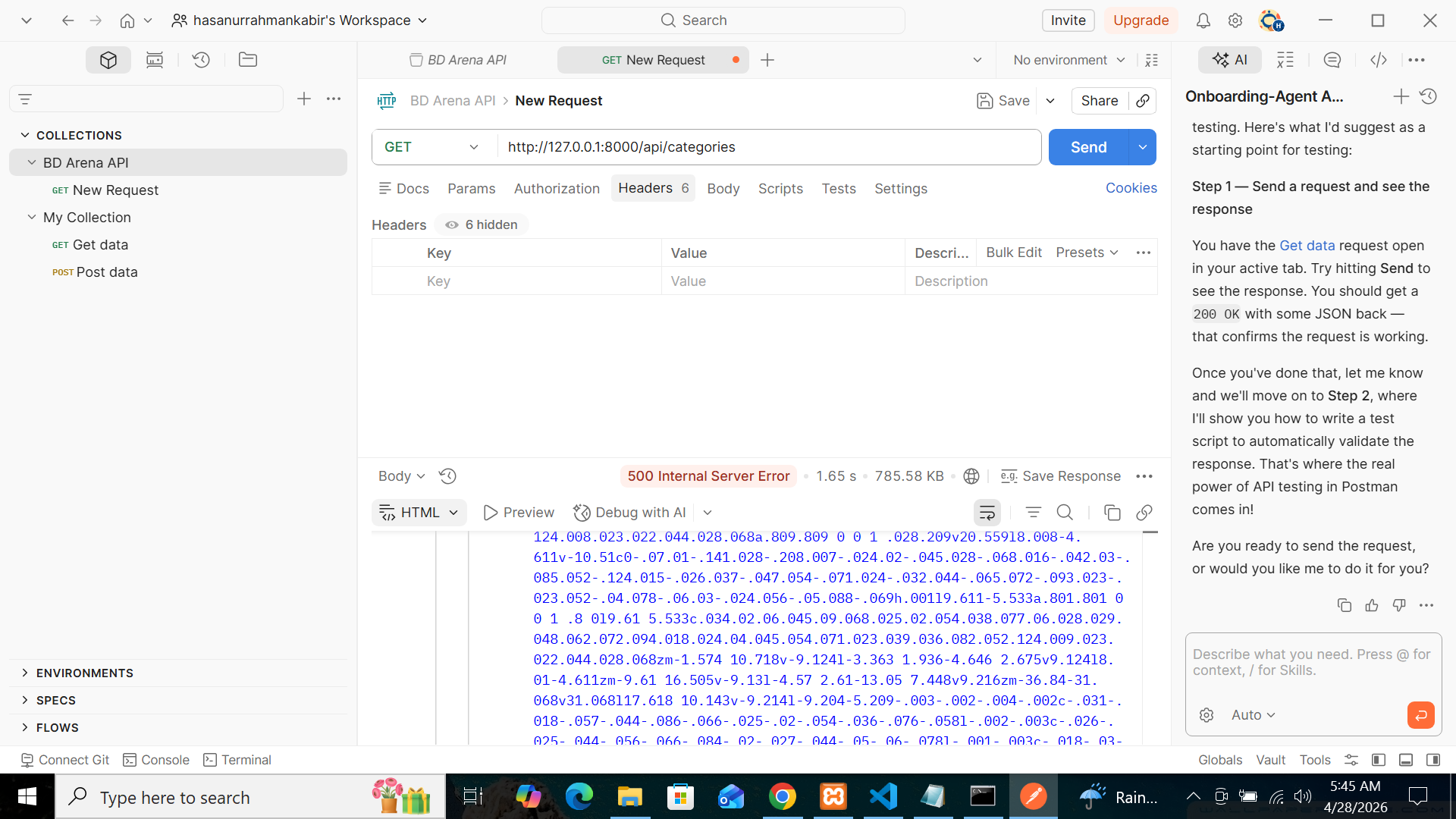
Task: Click the Send button
Action: [1089, 147]
